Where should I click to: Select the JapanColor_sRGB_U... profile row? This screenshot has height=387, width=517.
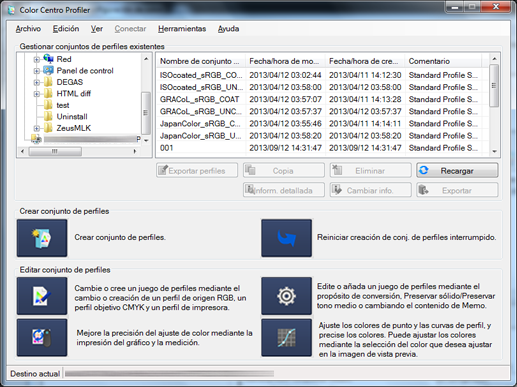point(322,136)
